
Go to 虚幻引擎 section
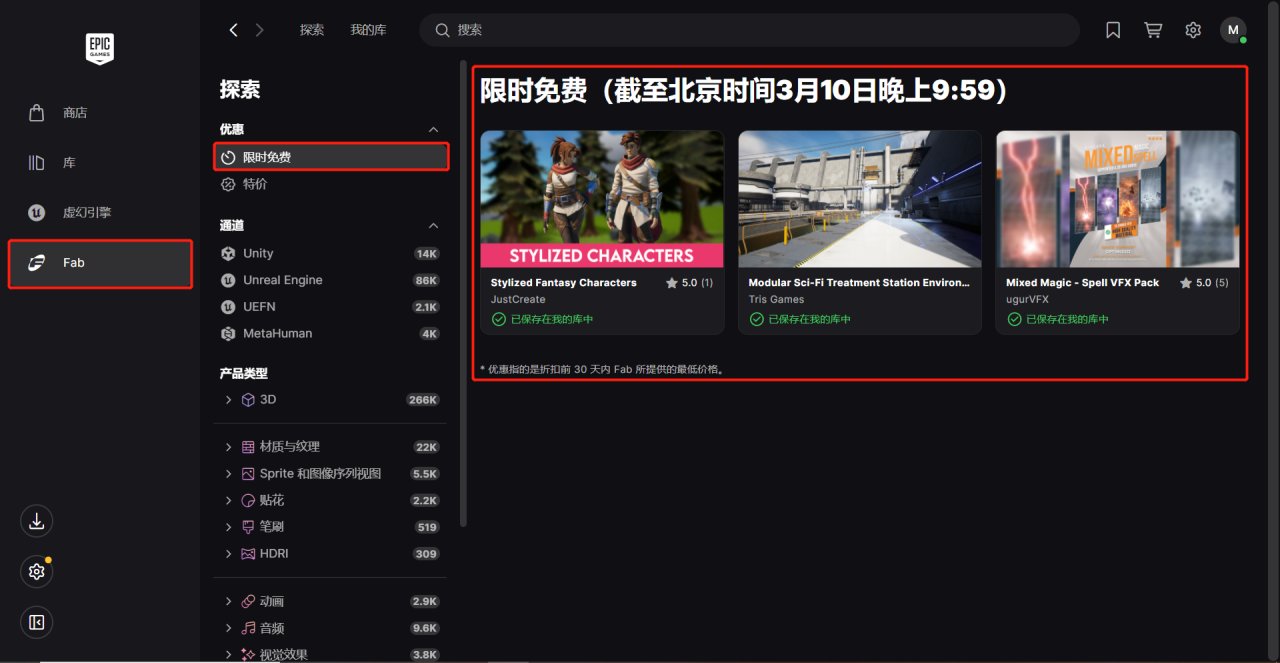coord(100,213)
